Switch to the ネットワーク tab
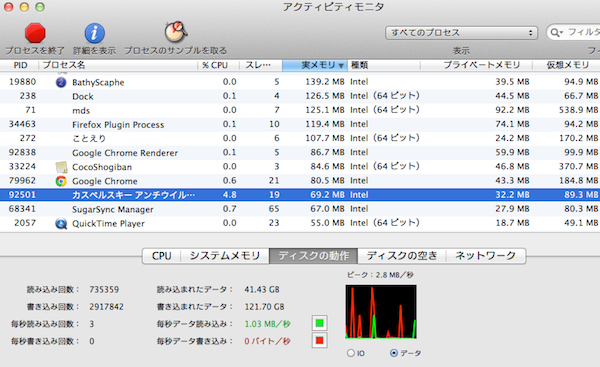The image size is (600, 367). pyautogui.click(x=486, y=256)
